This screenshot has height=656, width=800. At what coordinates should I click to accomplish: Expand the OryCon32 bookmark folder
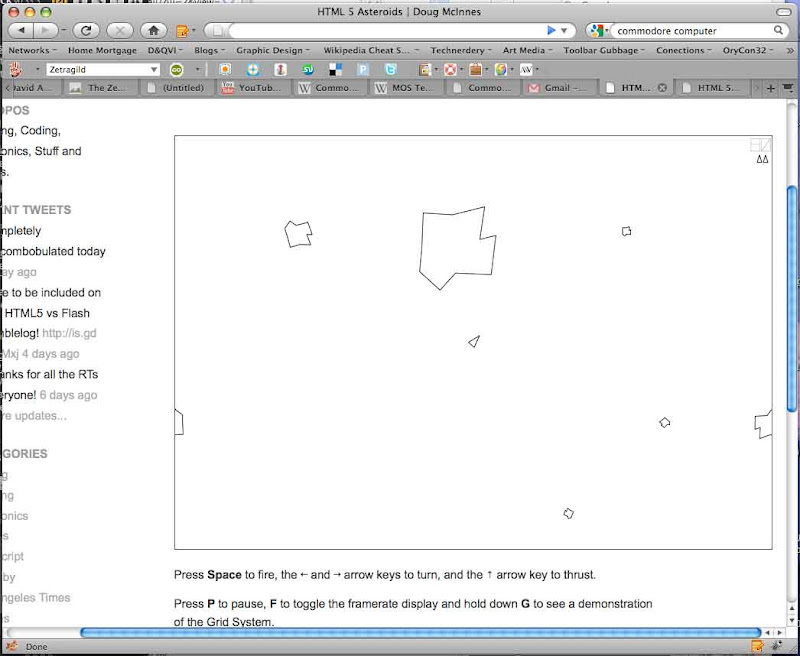pos(747,50)
